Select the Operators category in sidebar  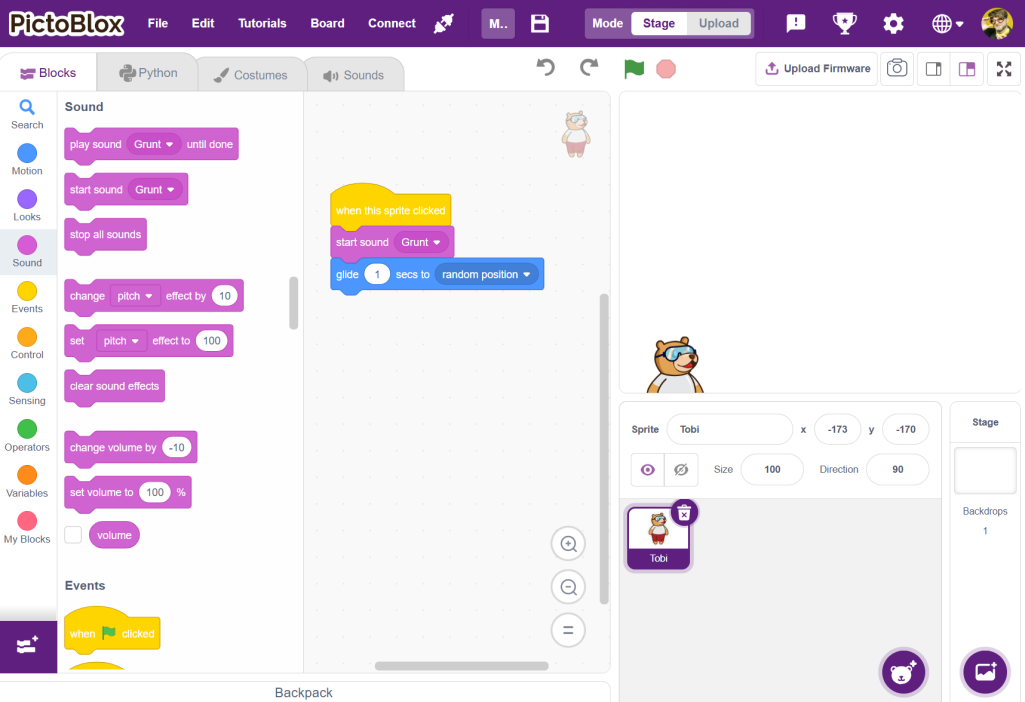tap(27, 437)
